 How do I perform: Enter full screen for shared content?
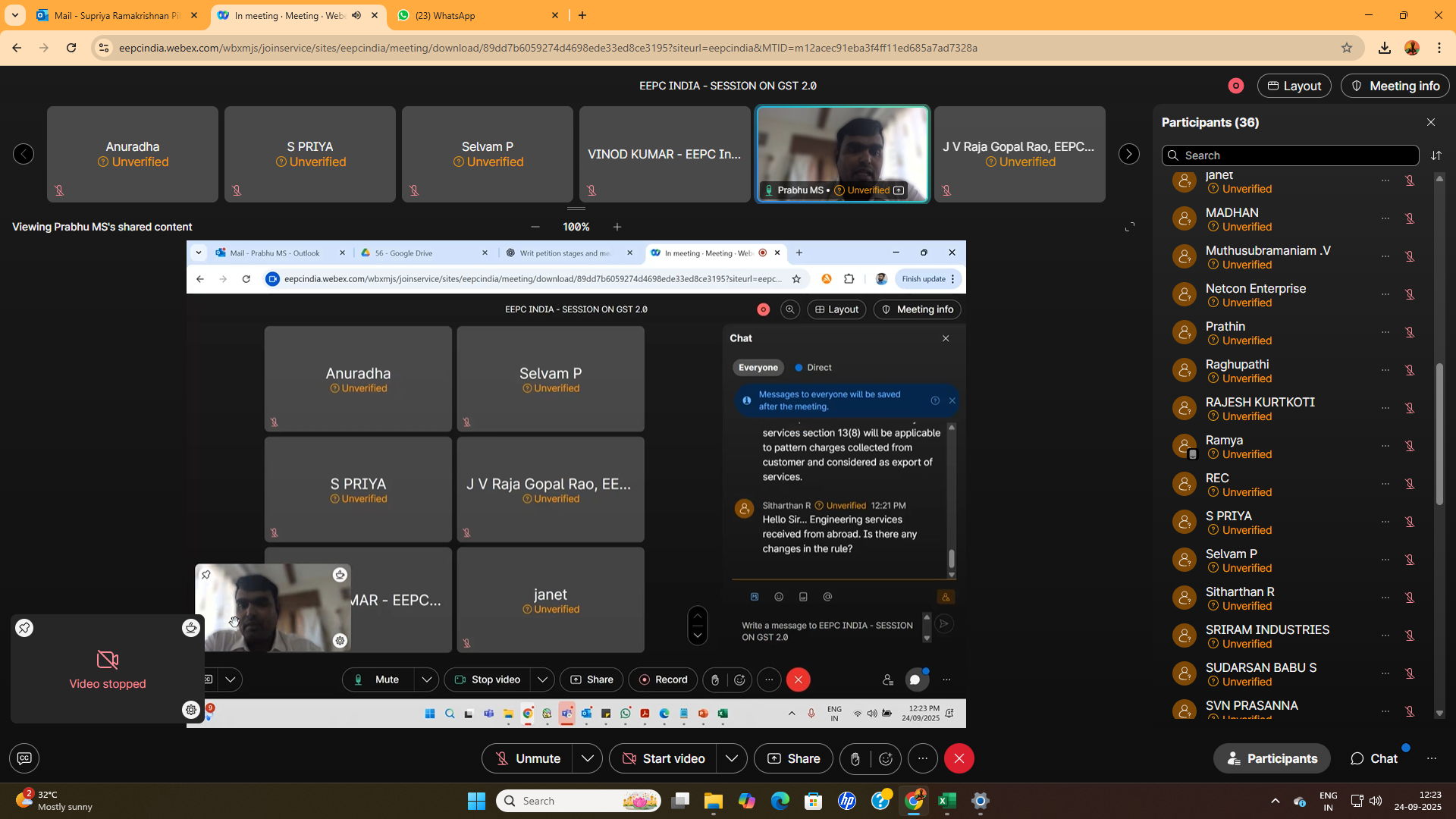(1130, 227)
